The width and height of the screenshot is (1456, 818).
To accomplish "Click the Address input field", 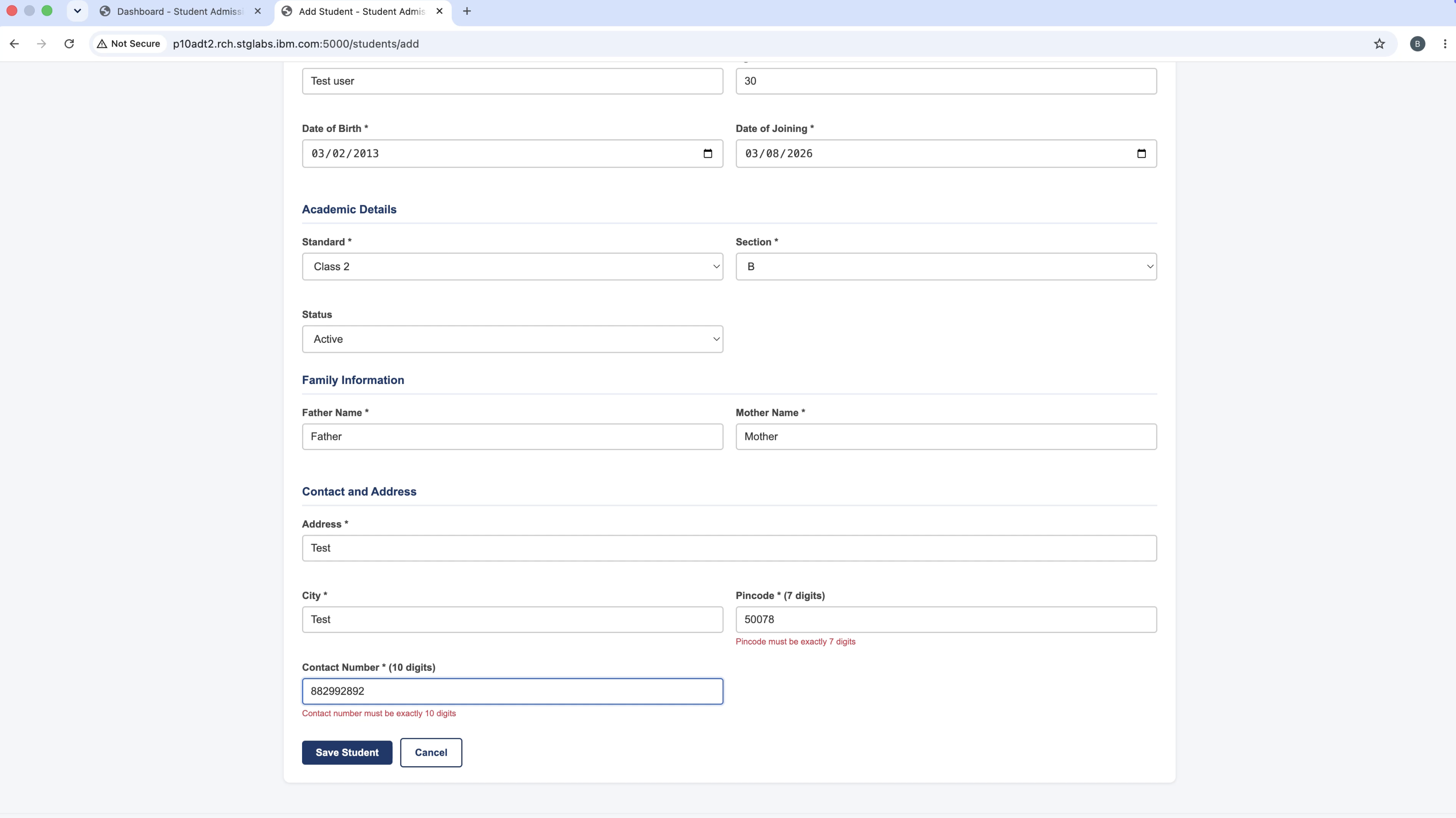I will coord(729,548).
